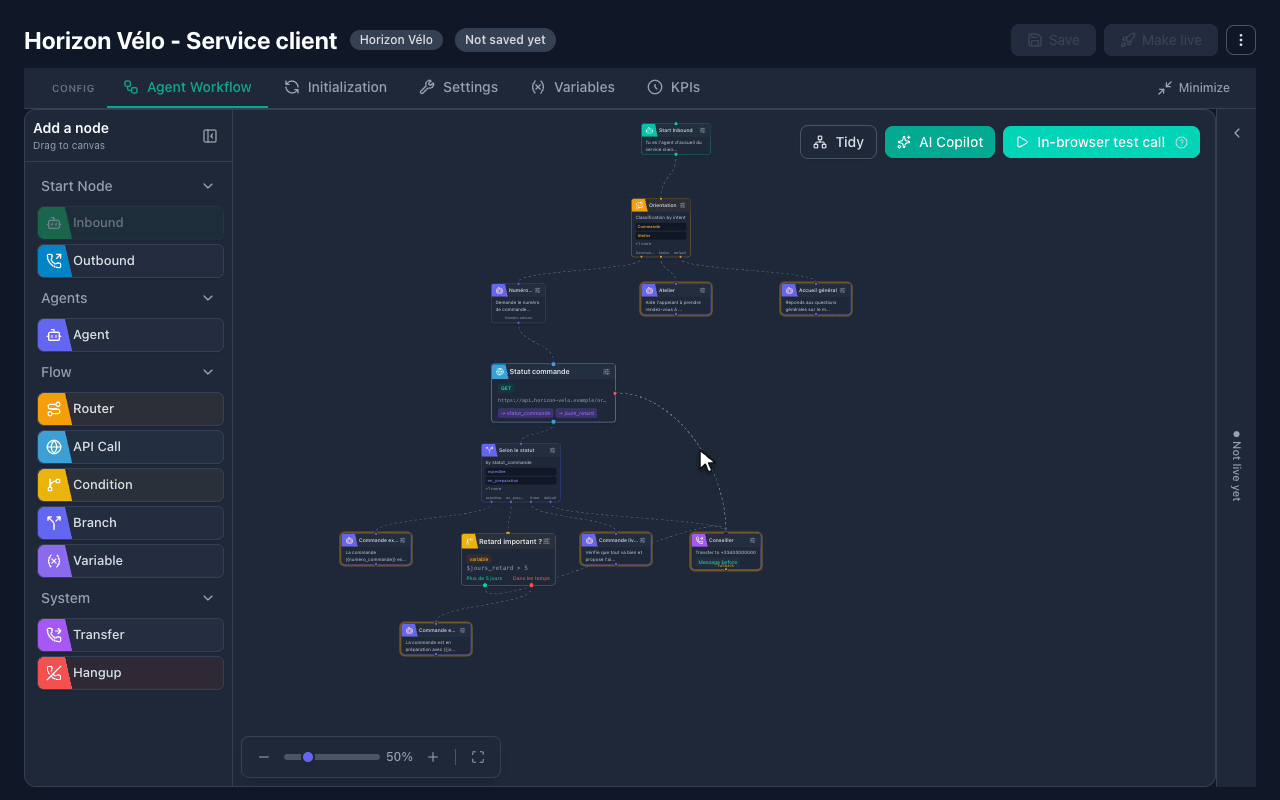The image size is (1280, 800).
Task: Collapse the Agents section chevron
Action: pos(208,298)
